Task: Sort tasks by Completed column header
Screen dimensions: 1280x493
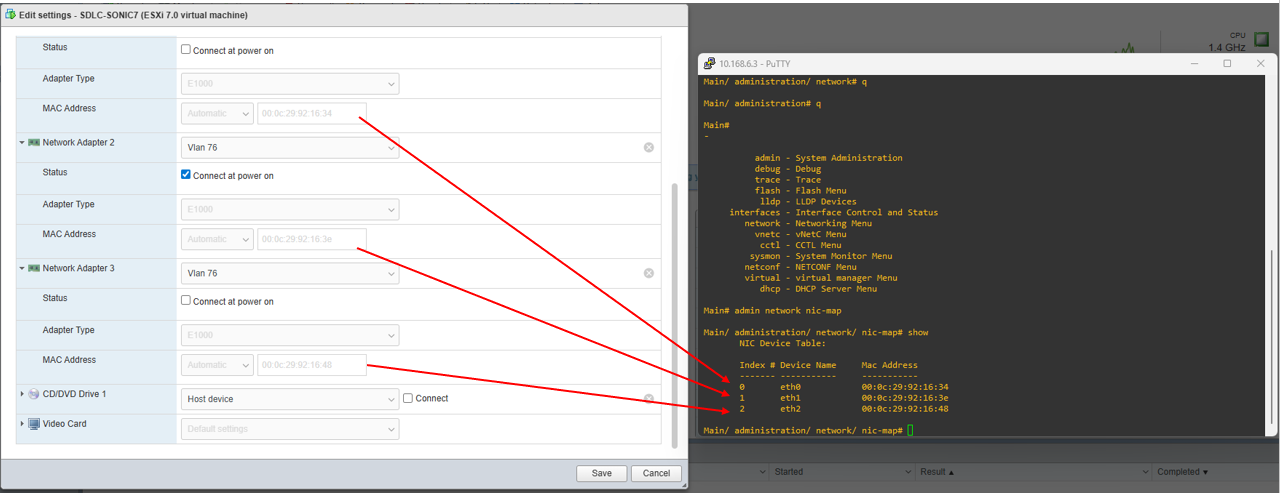Action: point(1183,472)
